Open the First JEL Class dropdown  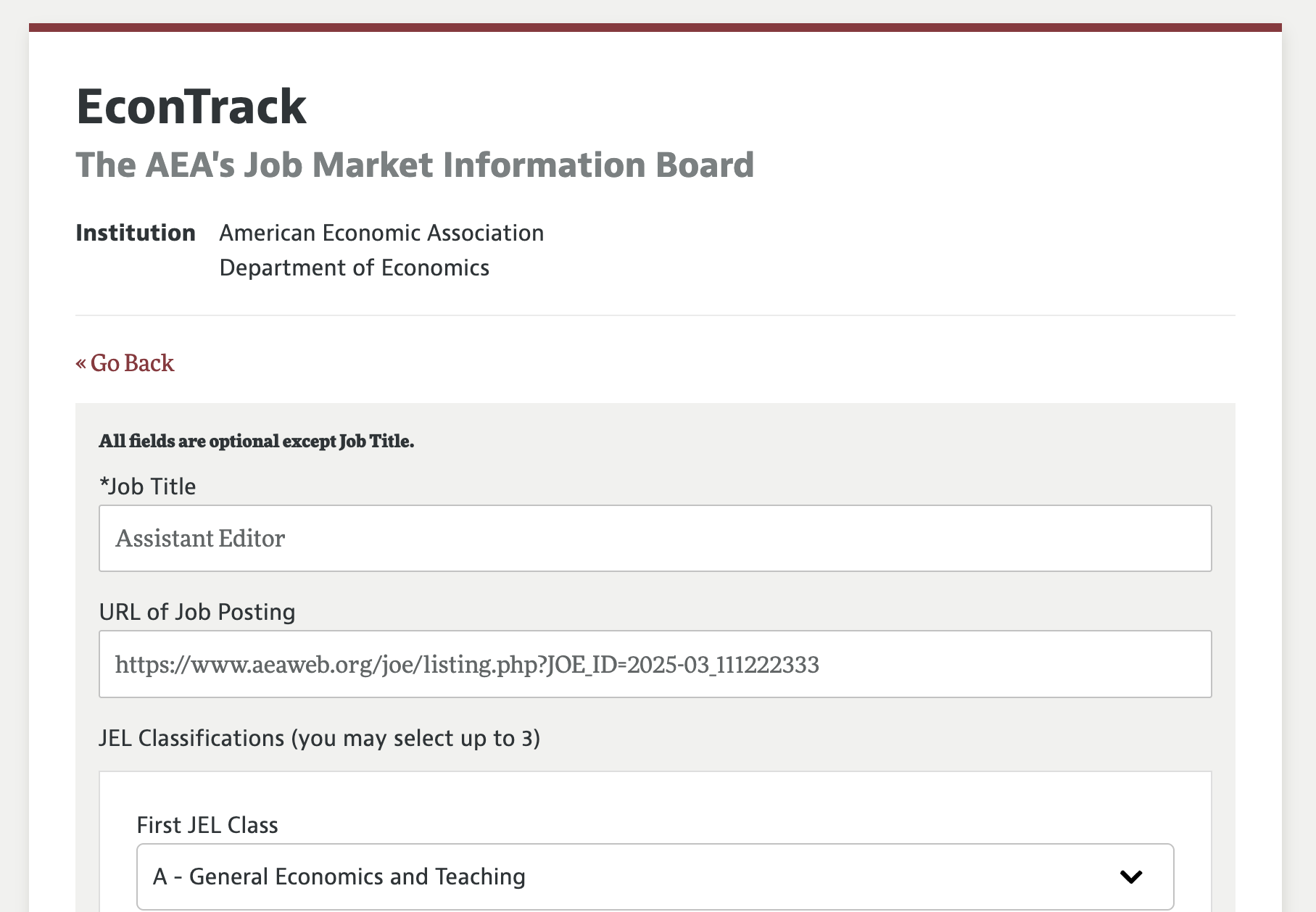(x=655, y=876)
